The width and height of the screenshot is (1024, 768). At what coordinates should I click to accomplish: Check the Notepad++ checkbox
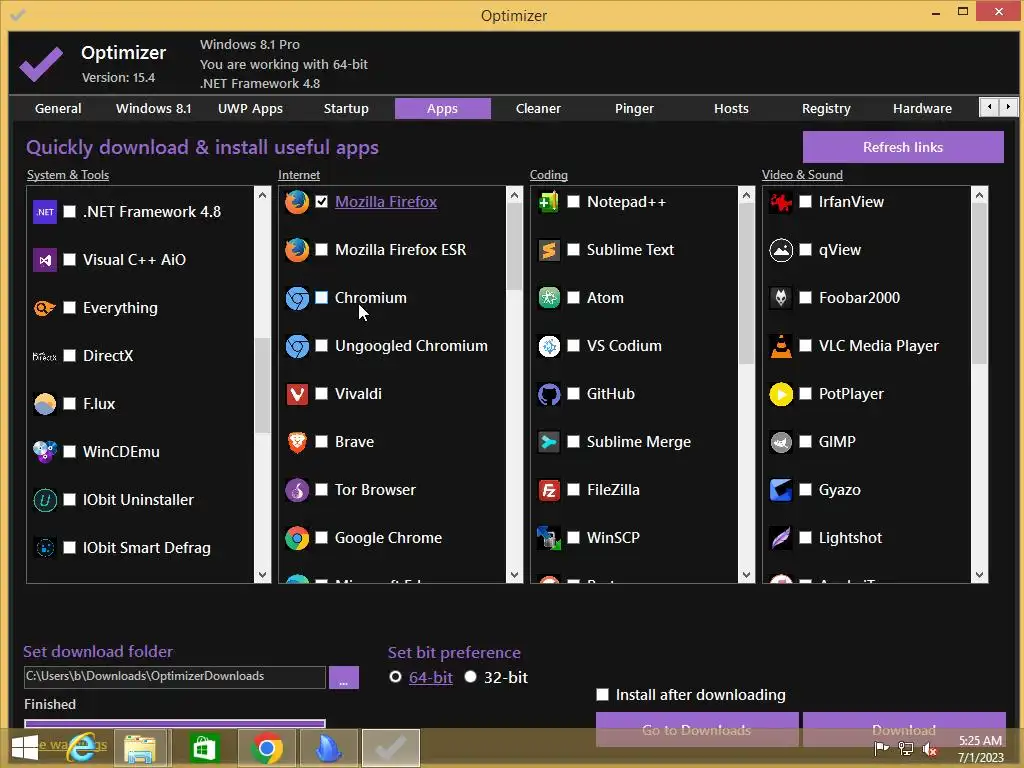click(573, 202)
